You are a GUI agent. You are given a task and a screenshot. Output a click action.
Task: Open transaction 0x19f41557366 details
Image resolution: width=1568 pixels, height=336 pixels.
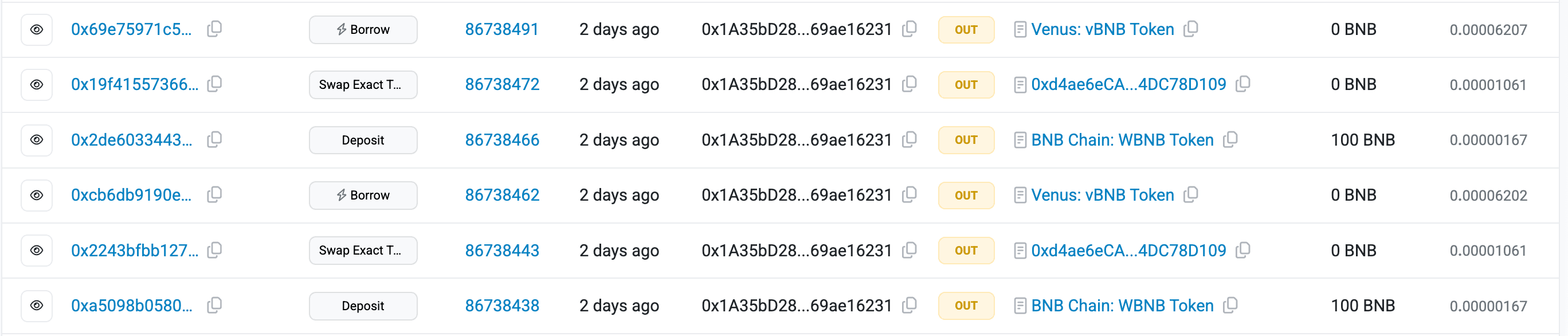(135, 85)
